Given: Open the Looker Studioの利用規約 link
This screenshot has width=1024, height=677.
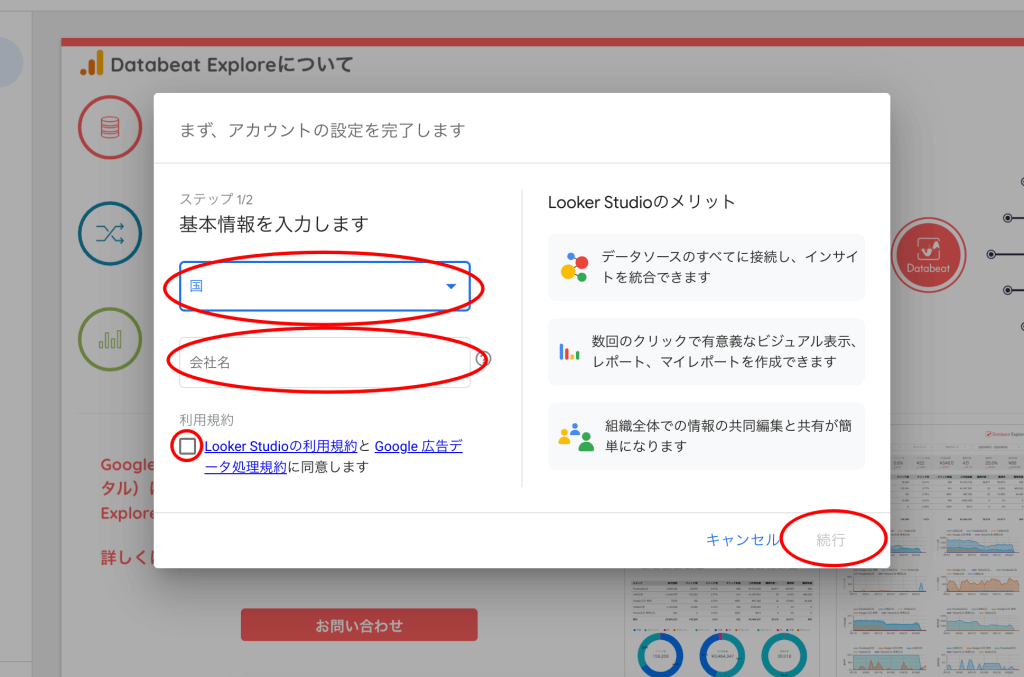Looking at the screenshot, I should 281,446.
